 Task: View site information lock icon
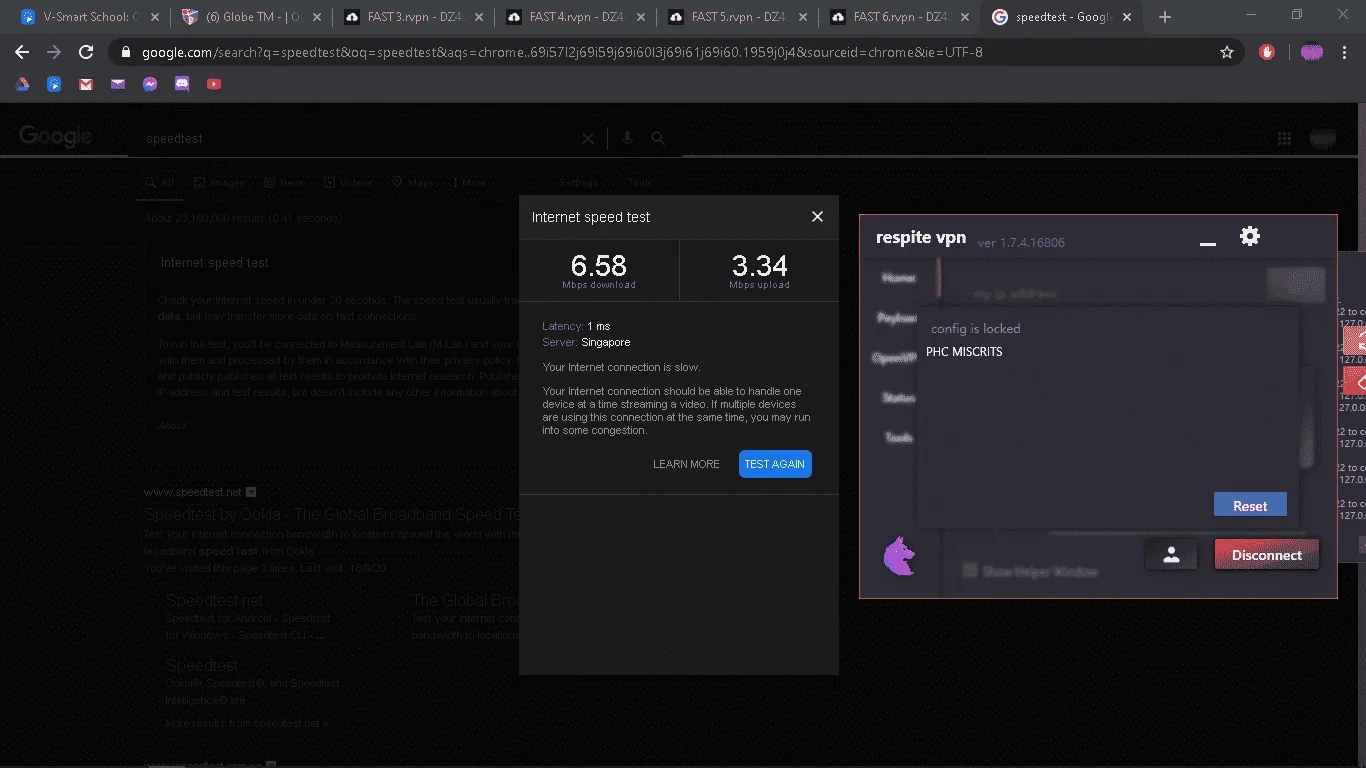point(126,52)
